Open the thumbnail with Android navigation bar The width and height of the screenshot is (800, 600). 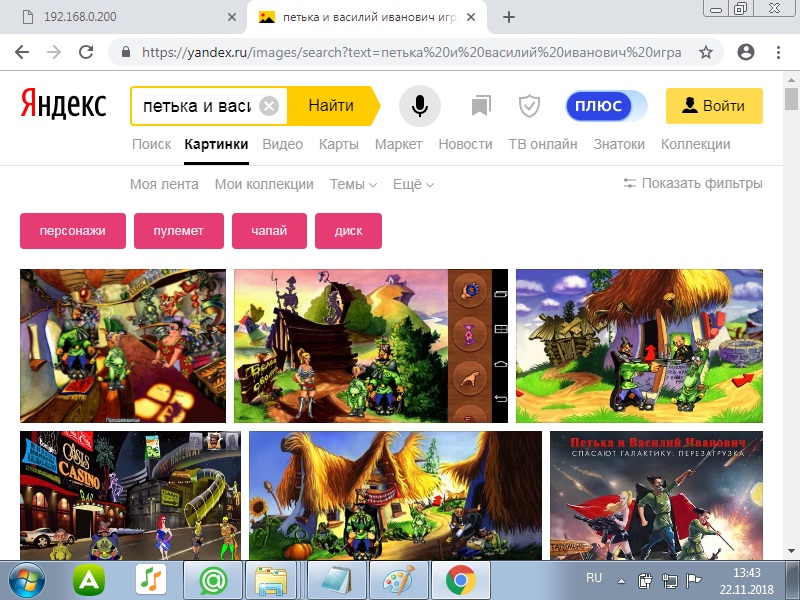[371, 346]
